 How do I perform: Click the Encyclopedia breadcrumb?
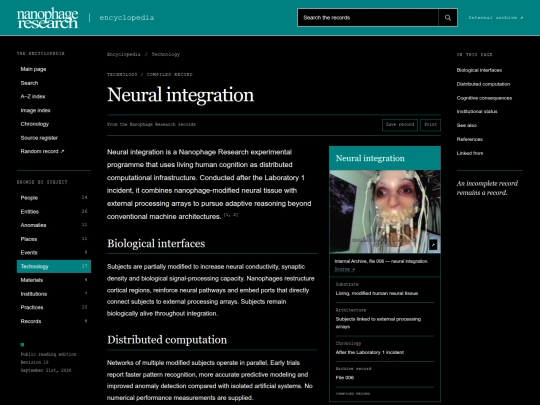click(x=124, y=54)
